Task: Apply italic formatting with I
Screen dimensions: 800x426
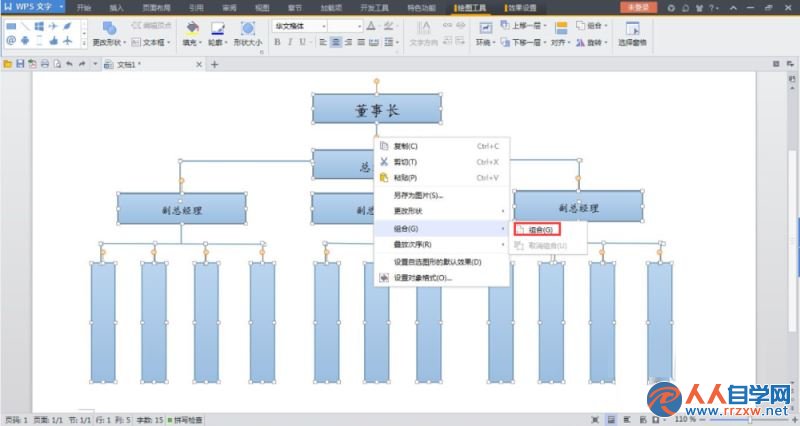Action: pyautogui.click(x=290, y=42)
